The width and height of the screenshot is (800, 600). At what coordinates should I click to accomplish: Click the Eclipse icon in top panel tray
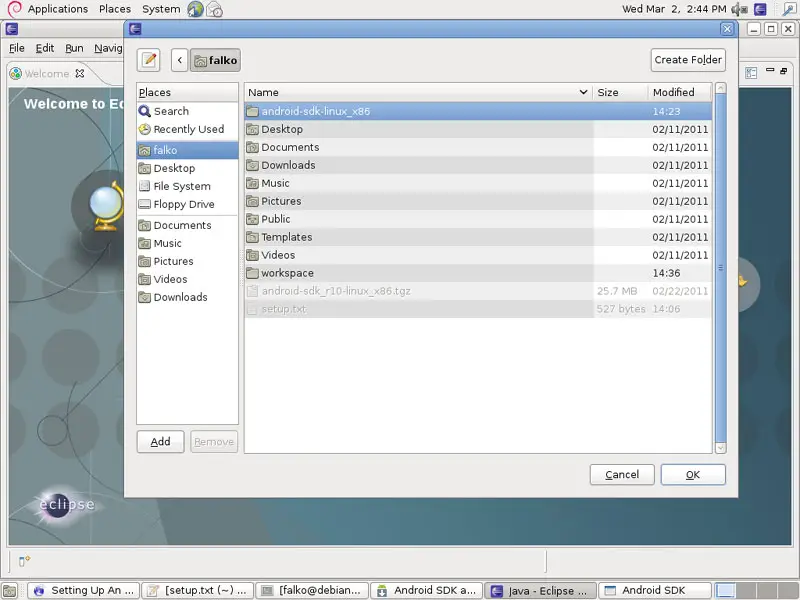pyautogui.click(x=760, y=9)
